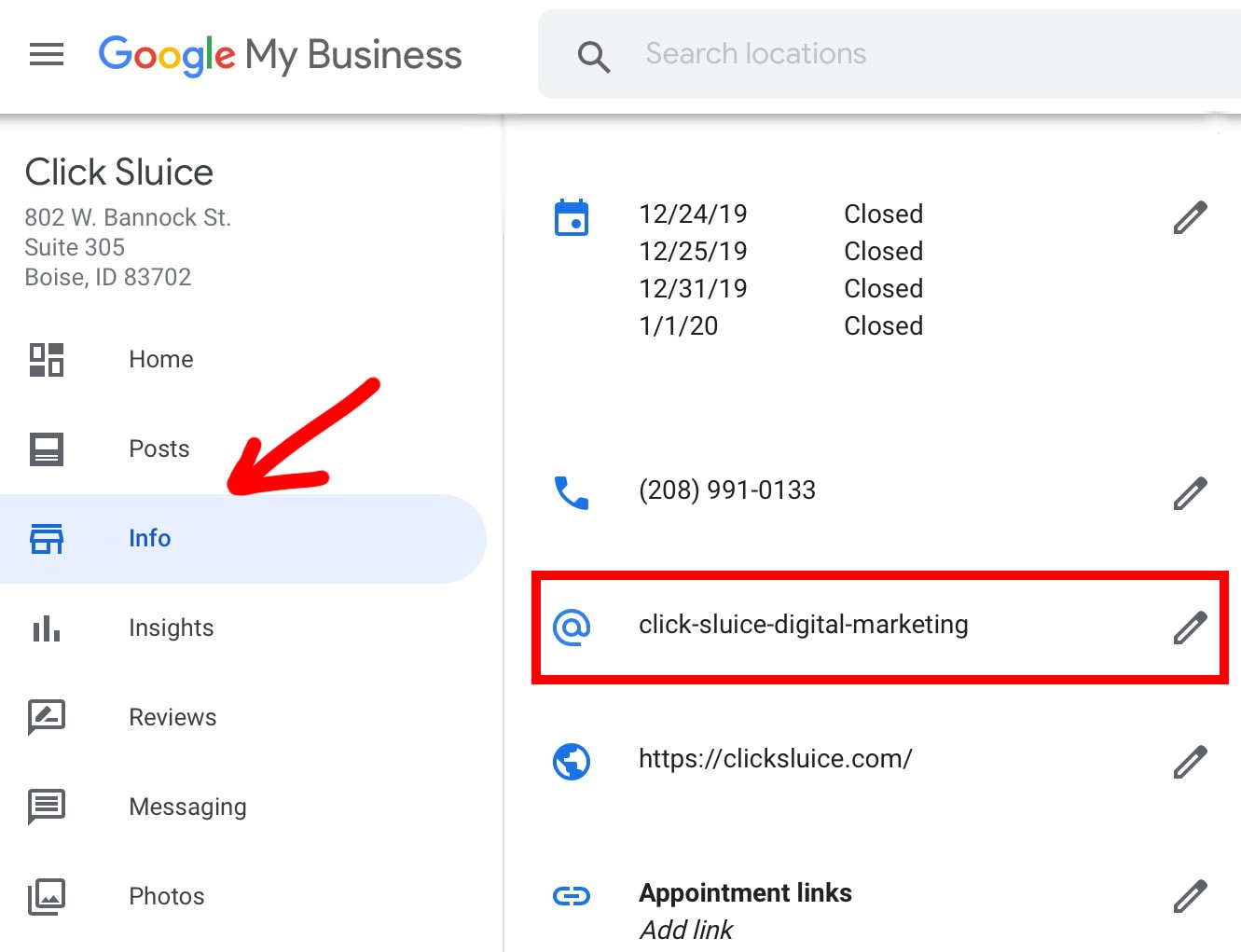The width and height of the screenshot is (1241, 952).
Task: Click the 1/1/20 special hours date
Action: [678, 326]
